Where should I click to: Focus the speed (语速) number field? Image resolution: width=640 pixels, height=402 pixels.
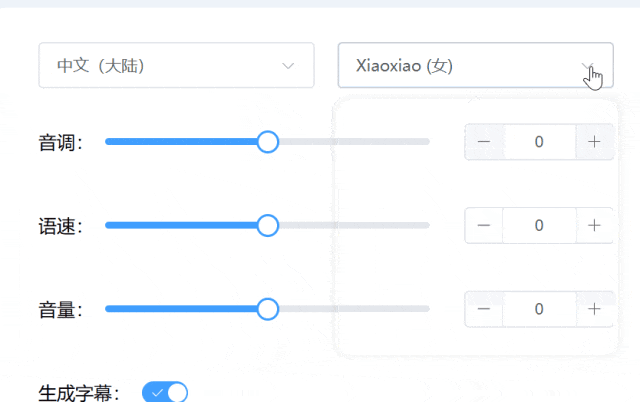point(539,225)
